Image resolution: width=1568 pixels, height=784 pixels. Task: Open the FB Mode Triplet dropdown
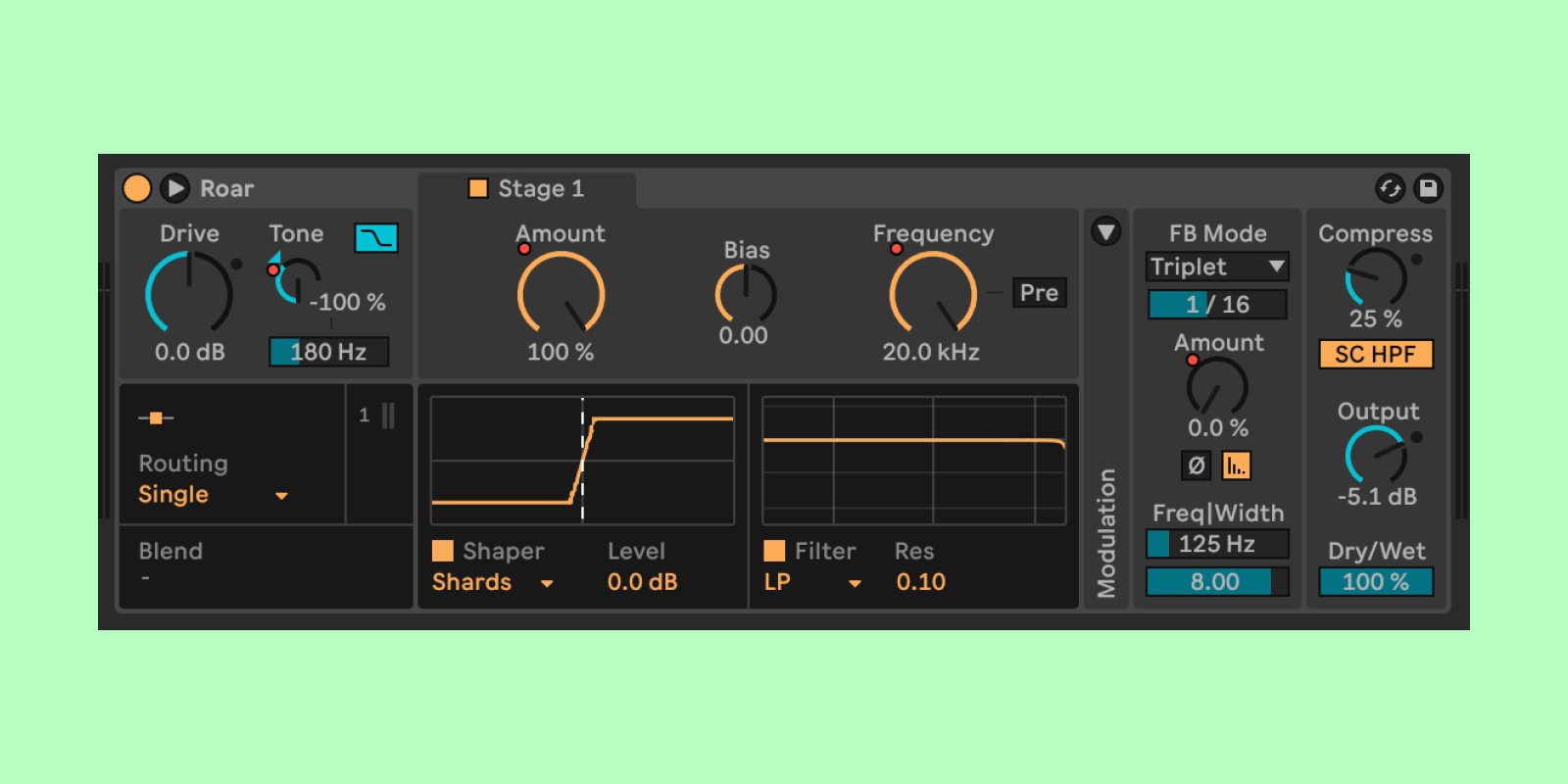[1217, 267]
